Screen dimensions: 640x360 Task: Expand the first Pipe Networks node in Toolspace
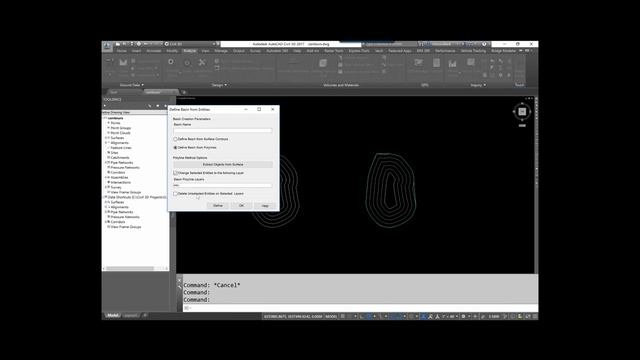[x=106, y=162]
